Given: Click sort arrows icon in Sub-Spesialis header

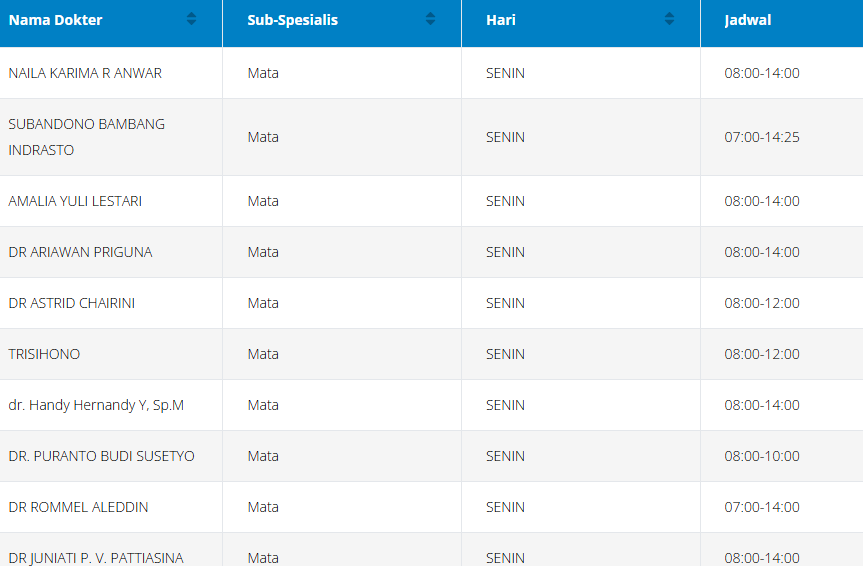Looking at the screenshot, I should 430,19.
